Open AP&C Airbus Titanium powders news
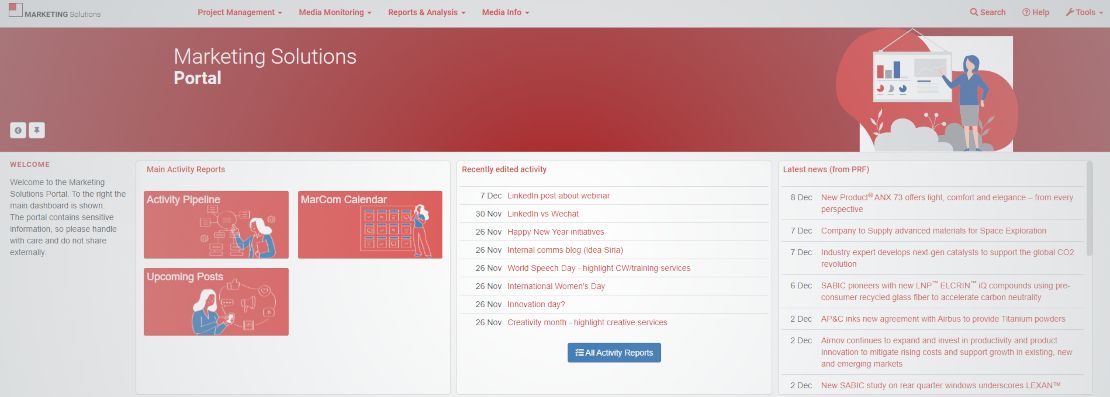 click(x=943, y=318)
